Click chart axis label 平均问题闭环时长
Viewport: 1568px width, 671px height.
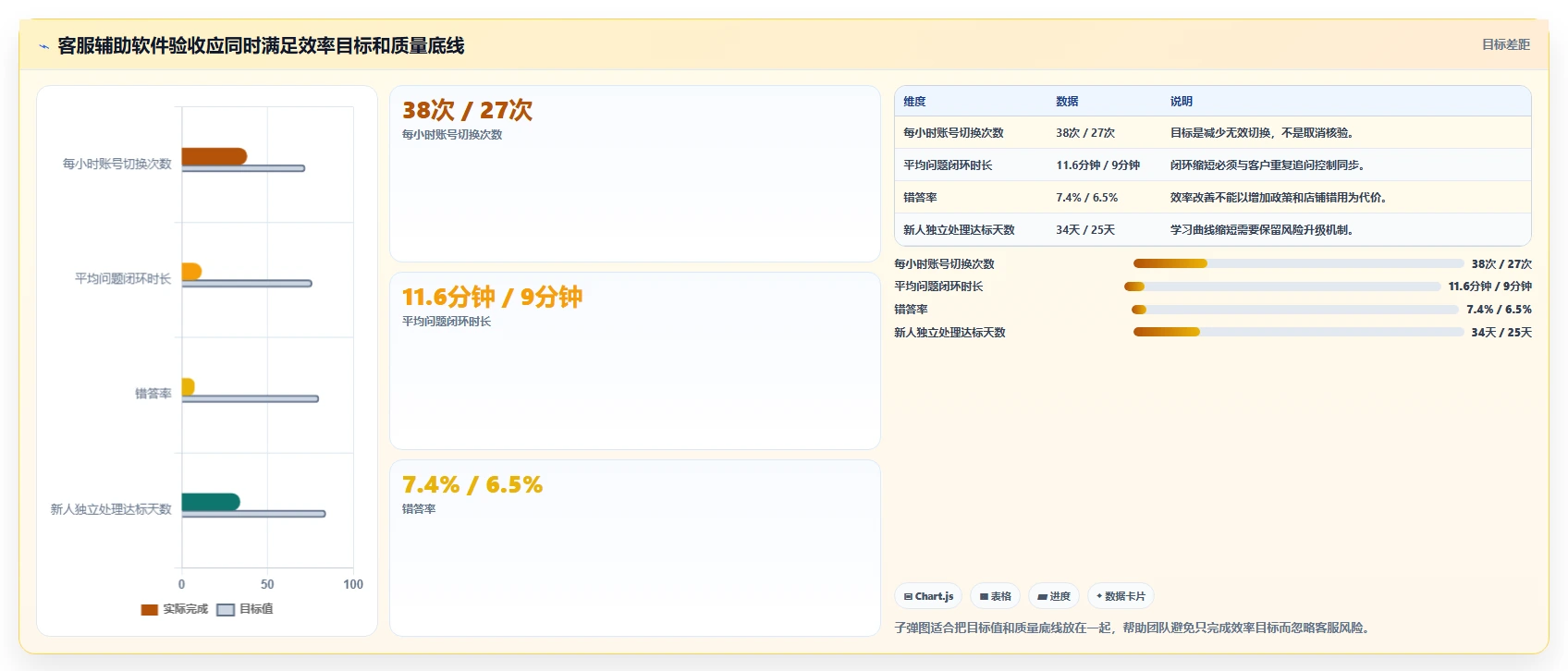(x=123, y=278)
